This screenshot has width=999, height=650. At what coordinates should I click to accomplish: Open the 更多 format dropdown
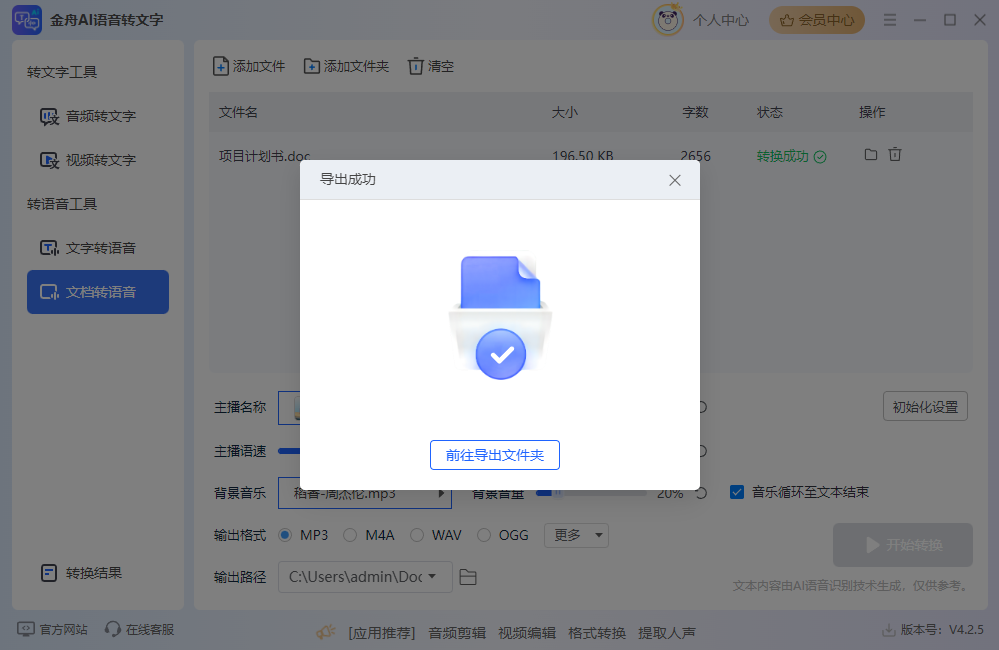pos(576,535)
